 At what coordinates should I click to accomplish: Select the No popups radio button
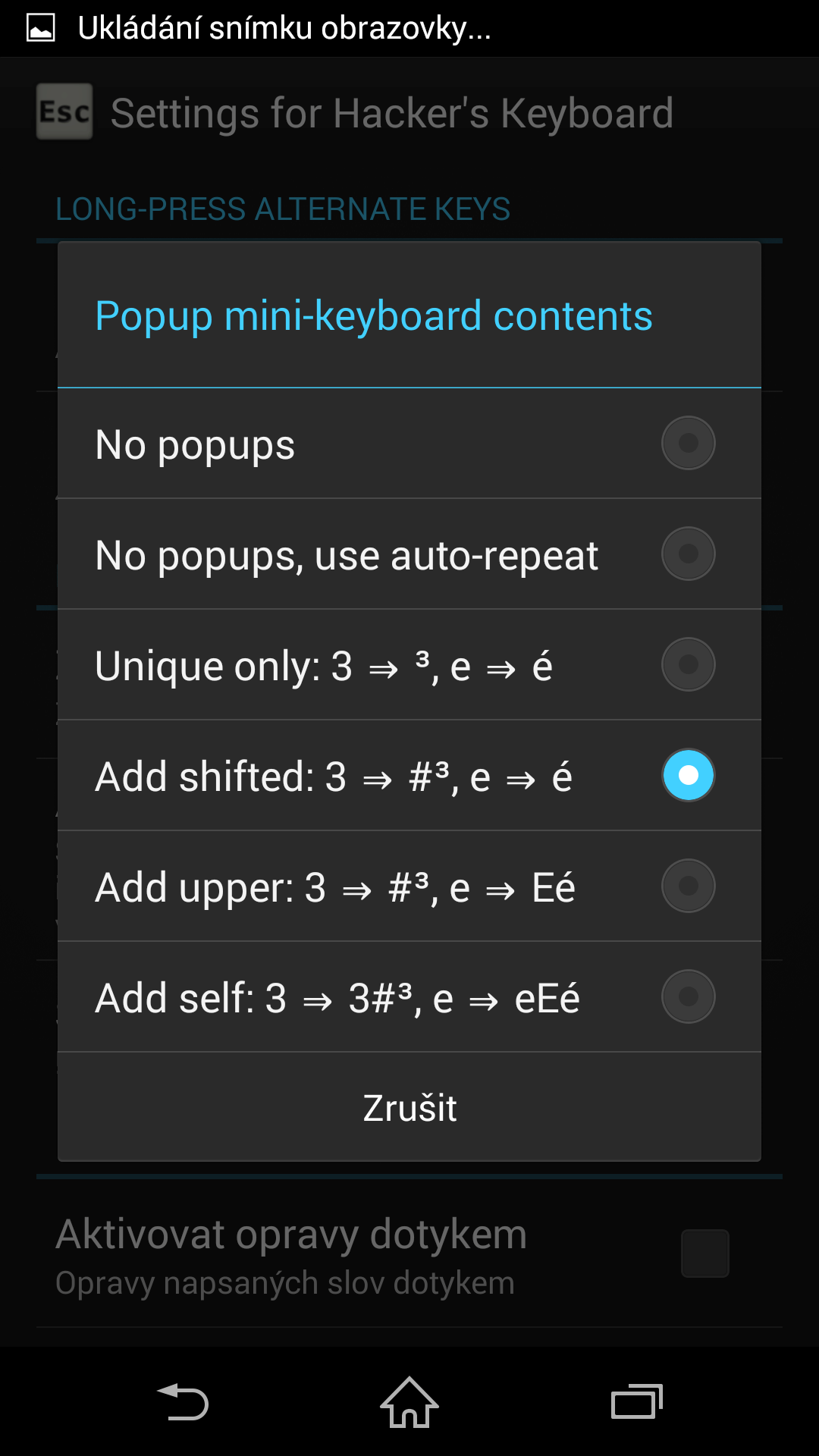[x=689, y=443]
